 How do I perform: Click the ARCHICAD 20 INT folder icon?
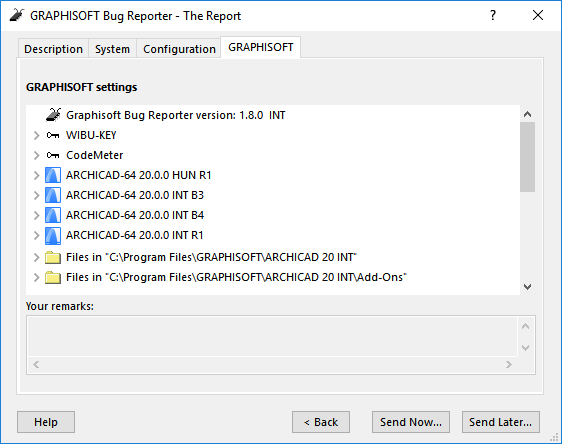(x=53, y=257)
